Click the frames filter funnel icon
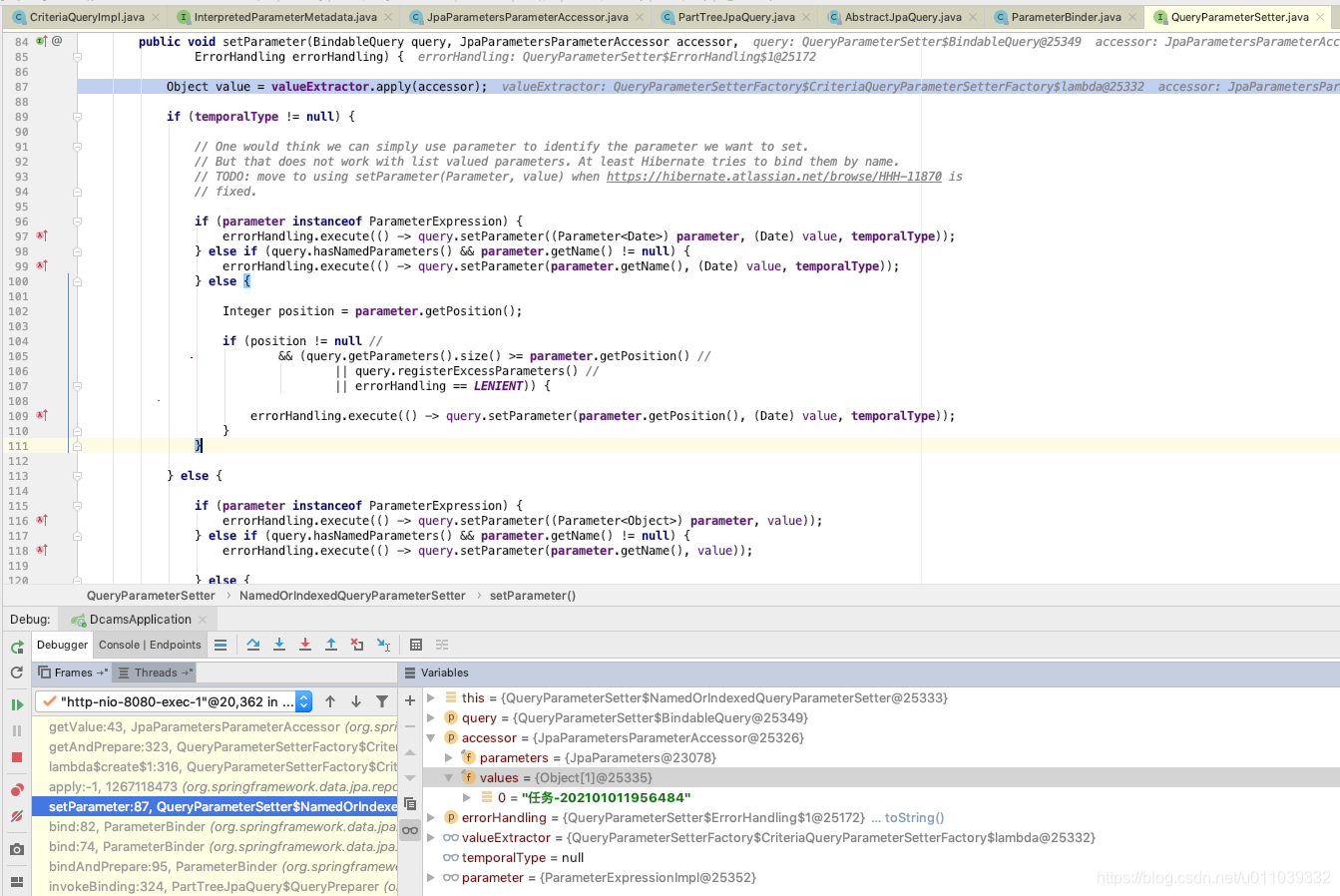 pos(382,701)
